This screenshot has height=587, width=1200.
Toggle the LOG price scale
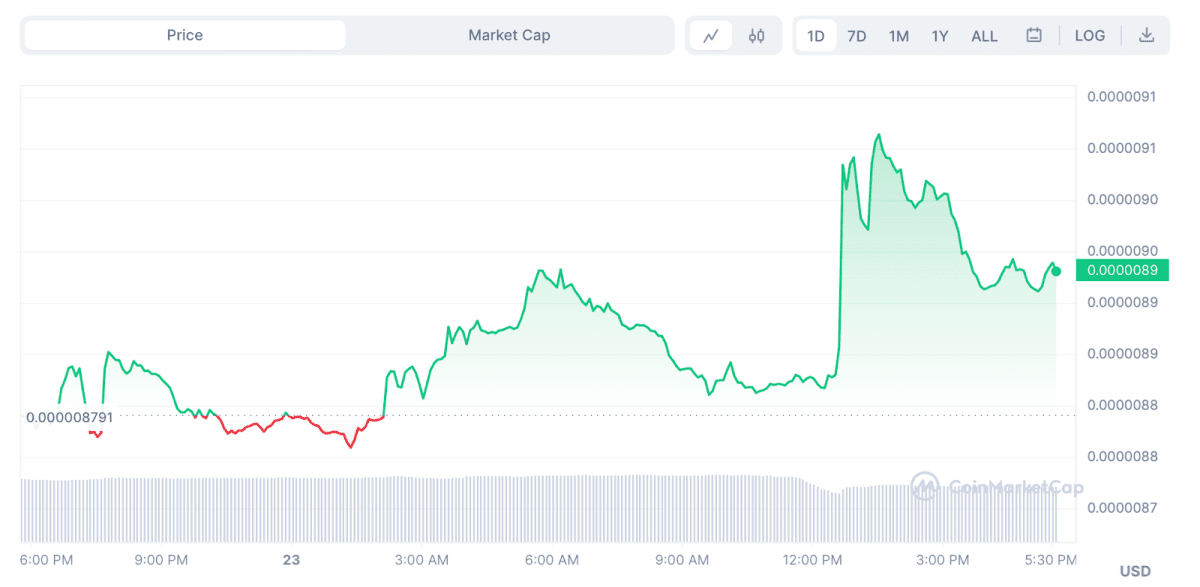click(1089, 35)
